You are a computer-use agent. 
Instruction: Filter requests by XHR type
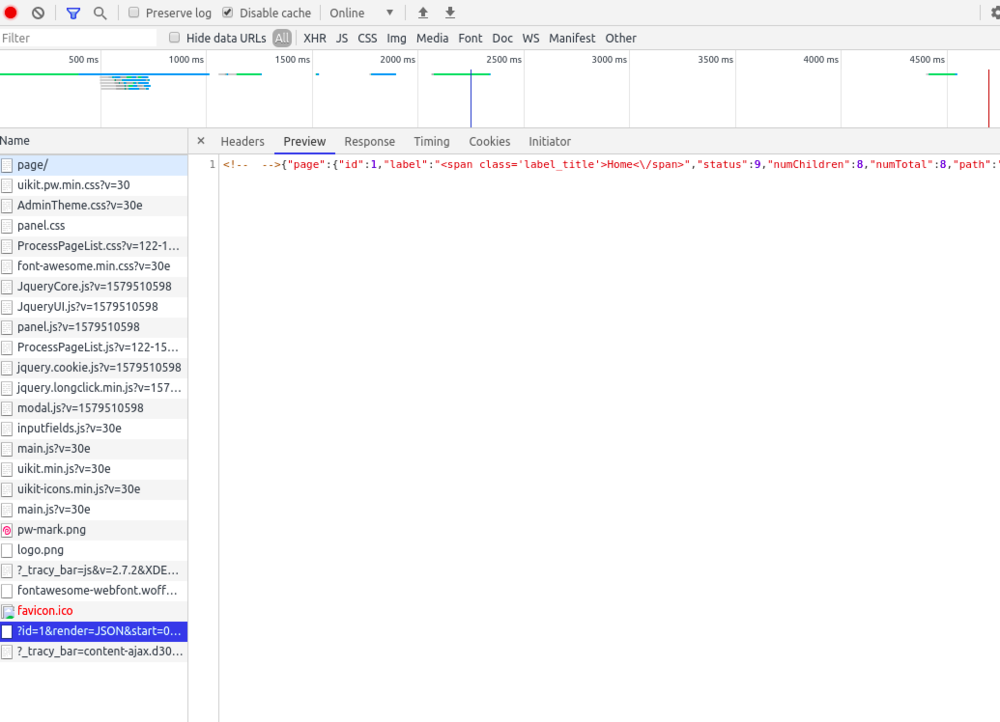click(x=315, y=38)
